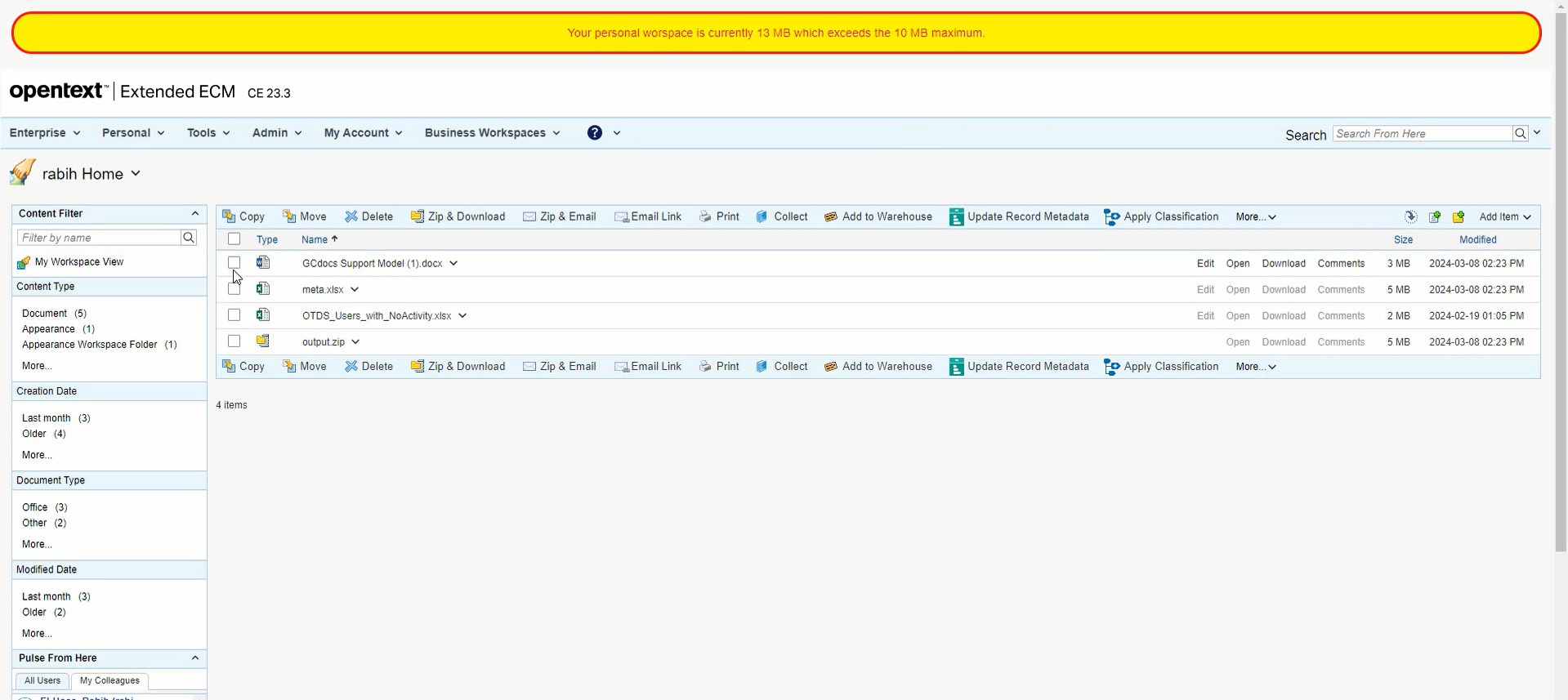Click Zip & Download in top toolbar
This screenshot has height=700, width=1568.
click(x=458, y=217)
